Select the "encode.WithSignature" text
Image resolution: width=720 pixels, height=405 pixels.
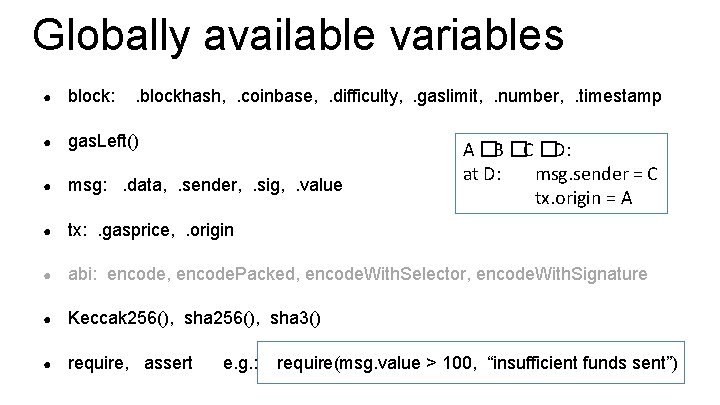(x=564, y=274)
